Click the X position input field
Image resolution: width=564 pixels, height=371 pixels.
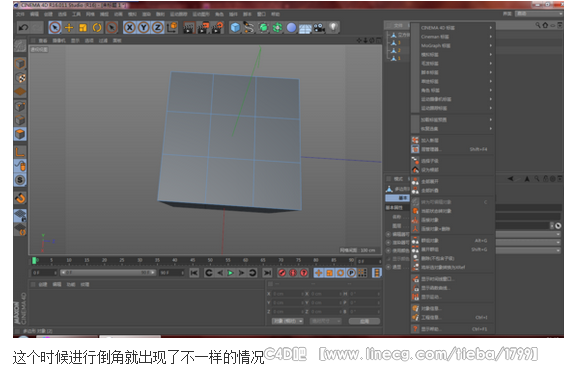click(x=287, y=294)
